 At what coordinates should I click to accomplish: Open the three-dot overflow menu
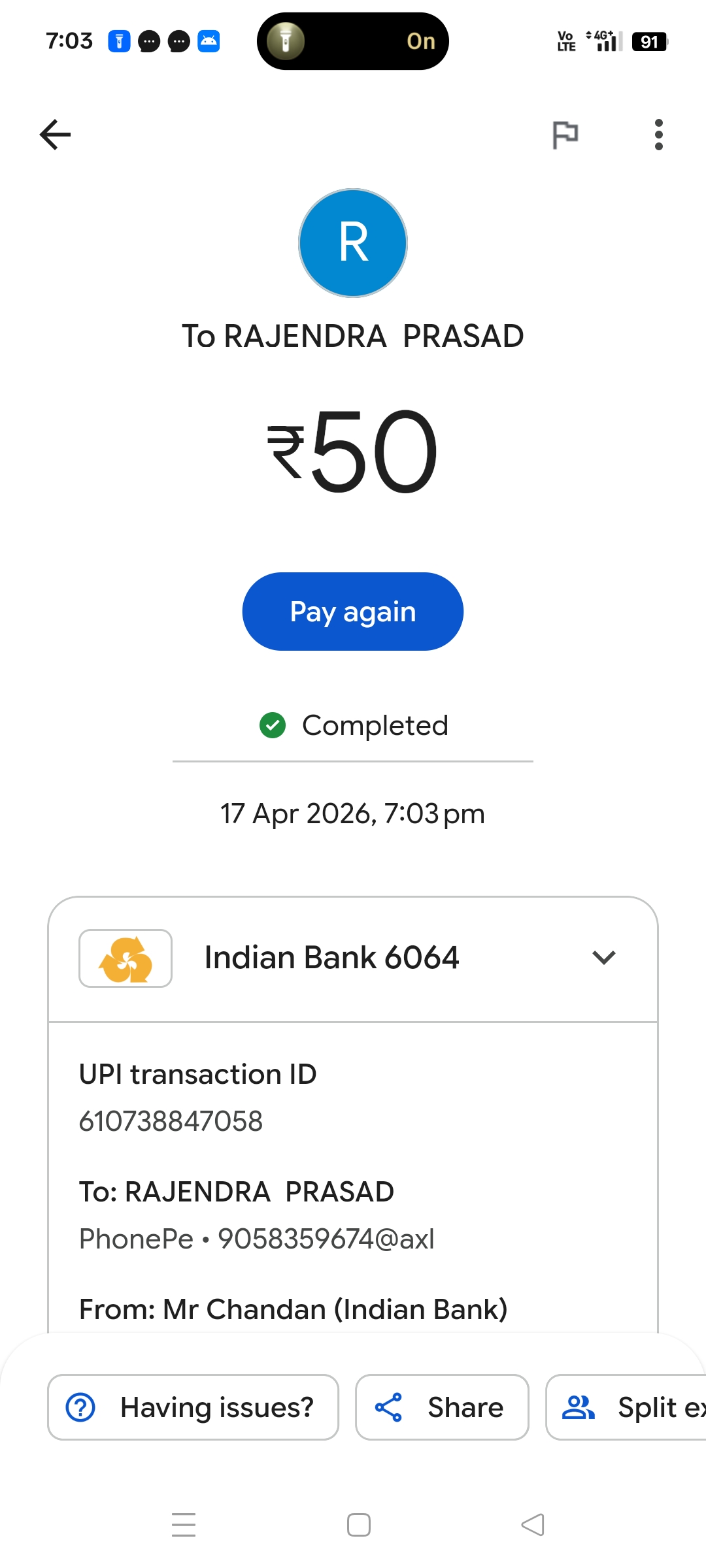coord(658,135)
